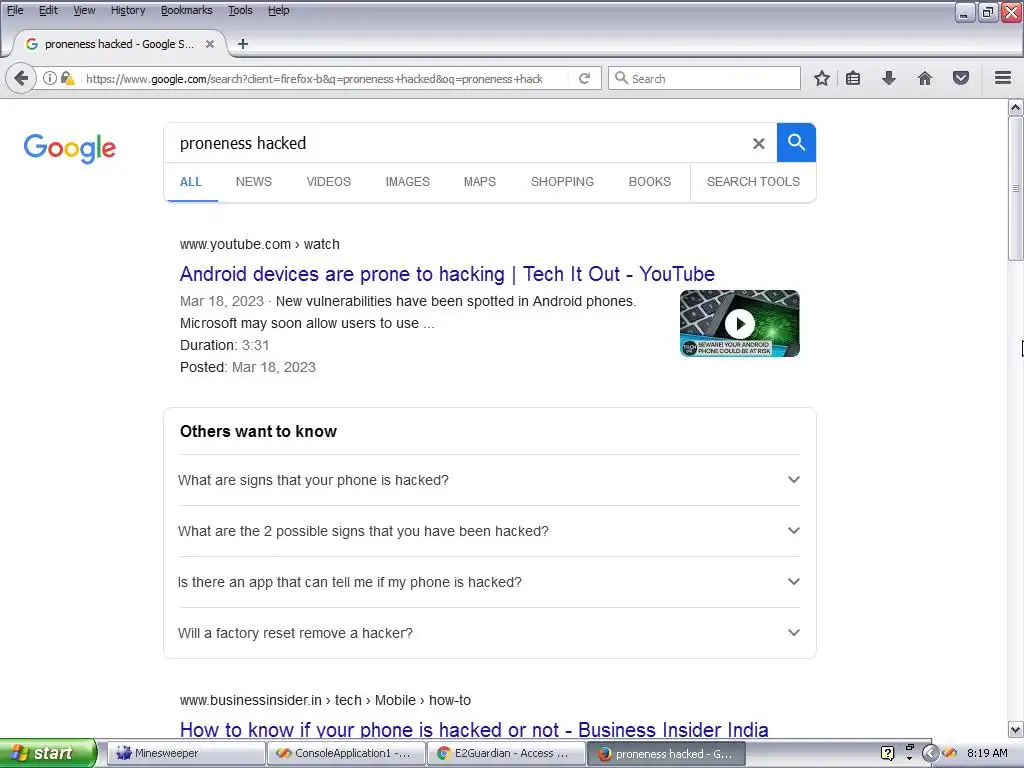Screen dimensions: 1024x768
Task: Select the ALL results tab
Action: (x=191, y=182)
